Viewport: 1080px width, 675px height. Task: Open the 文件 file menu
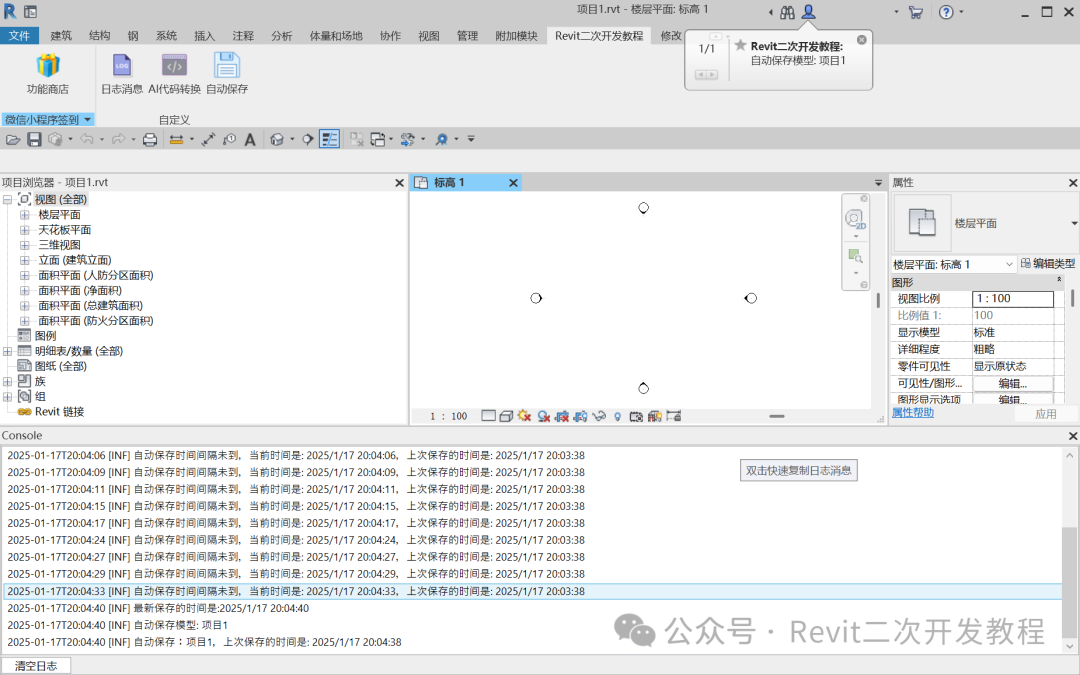tap(19, 36)
